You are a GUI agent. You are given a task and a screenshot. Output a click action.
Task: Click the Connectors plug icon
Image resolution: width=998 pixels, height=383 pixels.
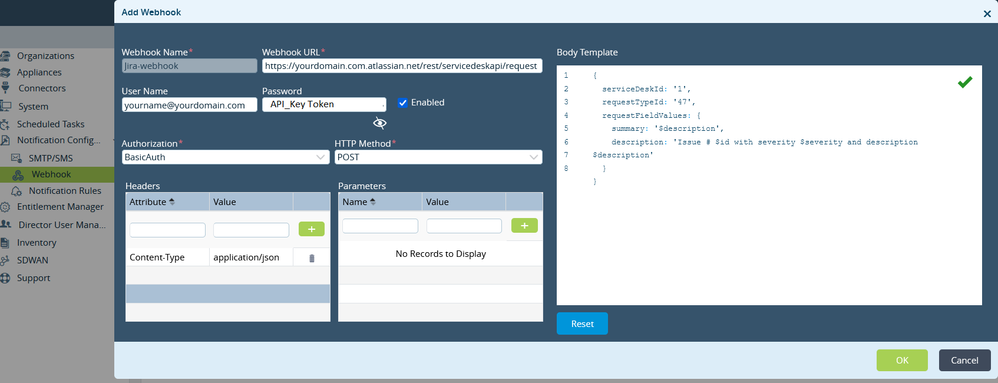[5, 88]
